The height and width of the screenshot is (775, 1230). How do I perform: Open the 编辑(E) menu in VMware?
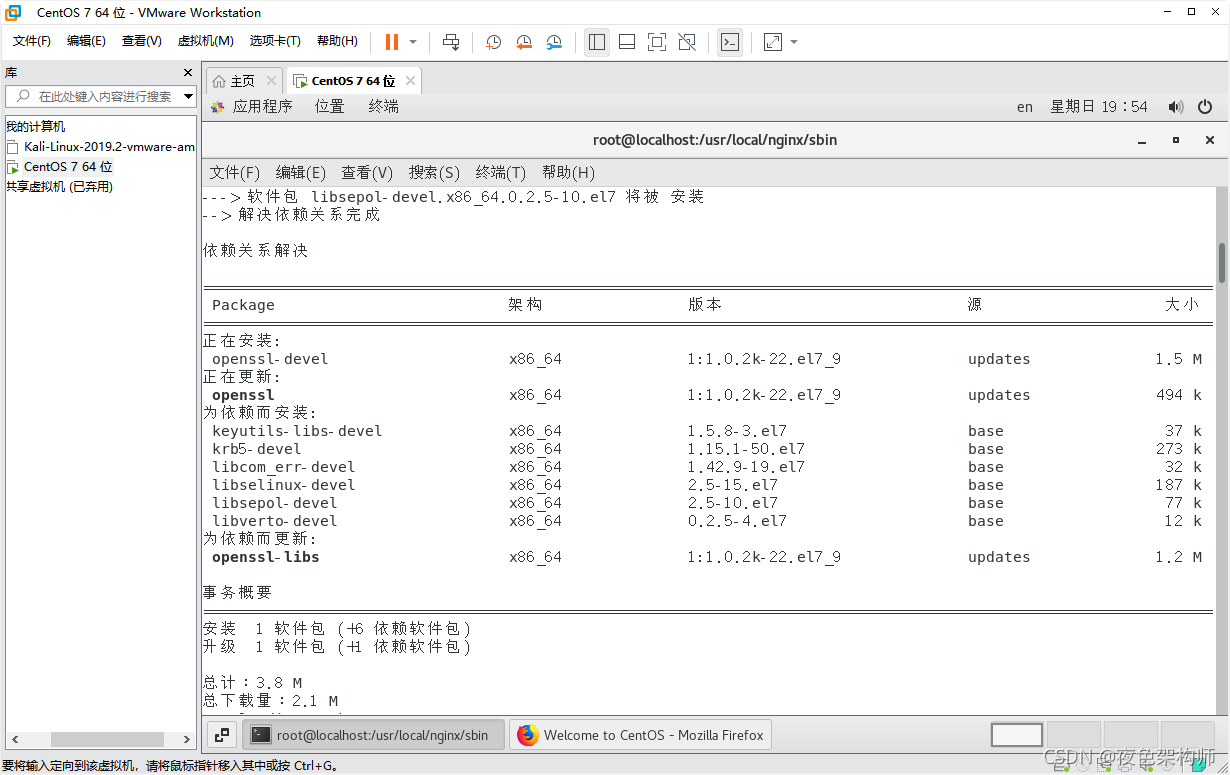pyautogui.click(x=86, y=41)
